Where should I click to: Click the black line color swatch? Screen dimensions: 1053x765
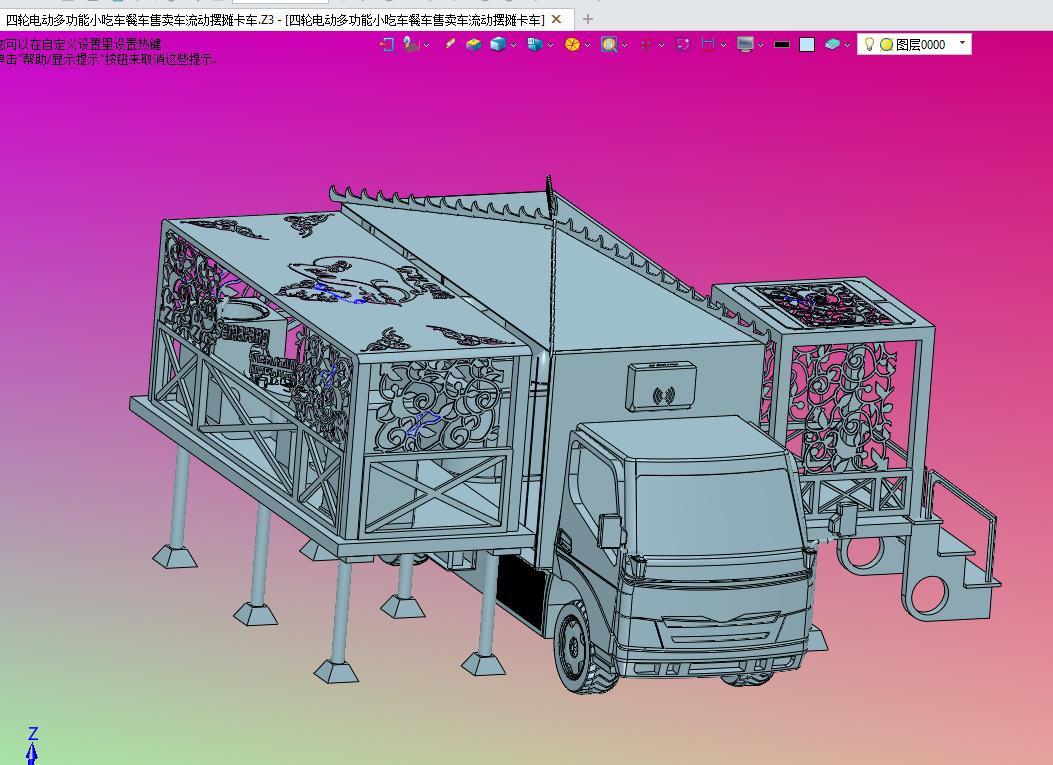tap(782, 45)
